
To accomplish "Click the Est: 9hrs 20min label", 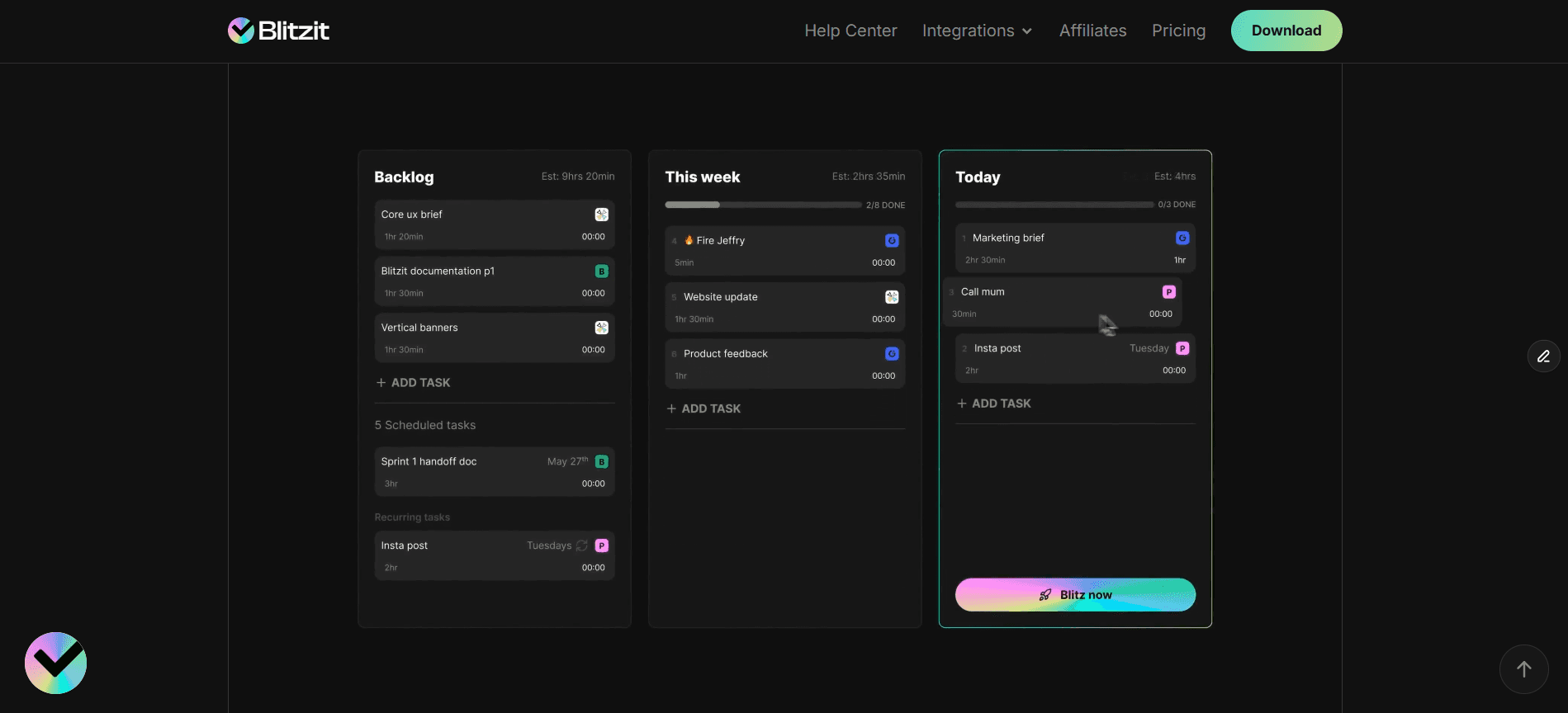I will coord(578,177).
